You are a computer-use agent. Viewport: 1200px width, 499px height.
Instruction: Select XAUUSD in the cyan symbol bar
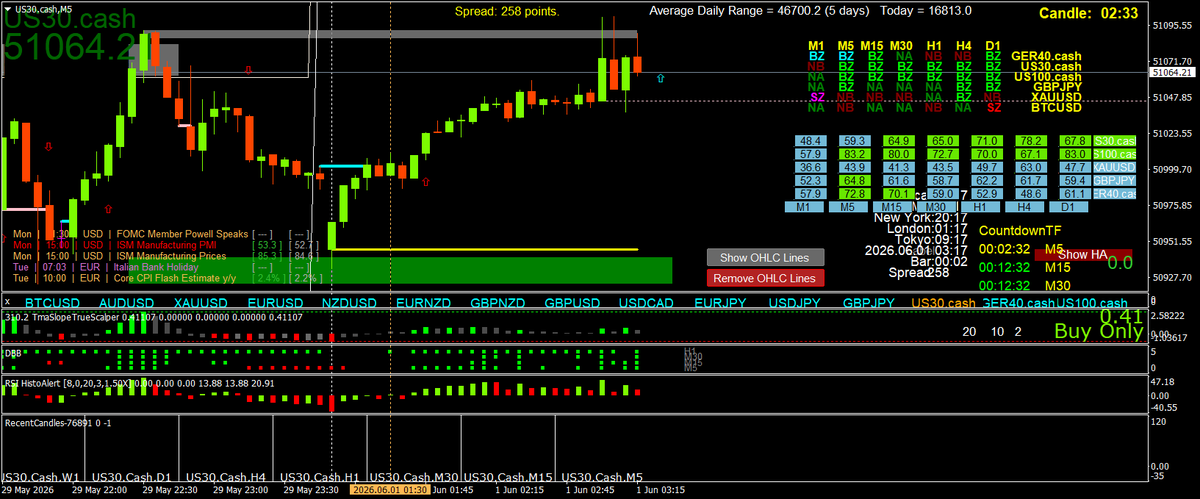coord(200,302)
